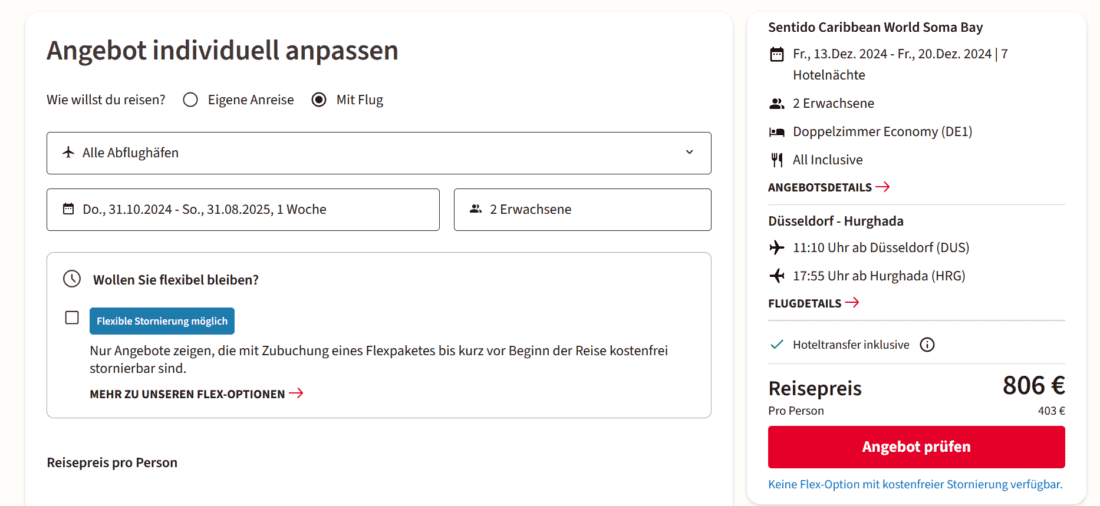Viewport: 1100px width, 506px height.
Task: Click the Flexible Stornierung möglich badge
Action: pyautogui.click(x=162, y=321)
